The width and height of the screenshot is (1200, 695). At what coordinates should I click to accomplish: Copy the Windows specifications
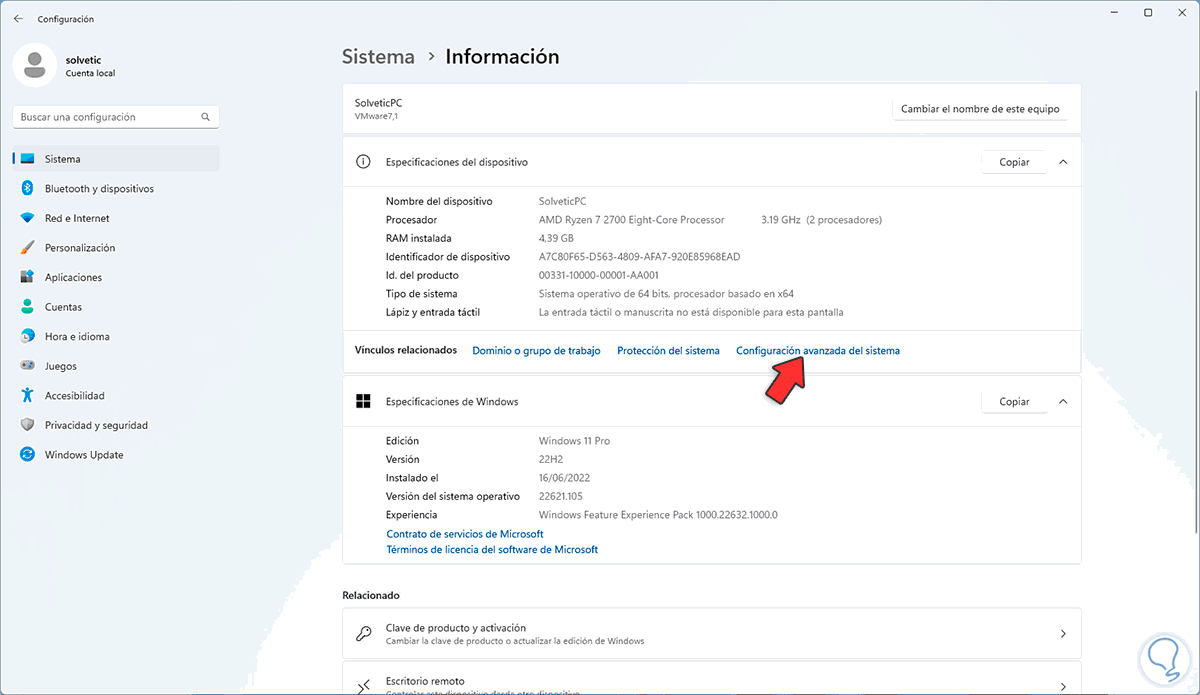pos(1014,402)
